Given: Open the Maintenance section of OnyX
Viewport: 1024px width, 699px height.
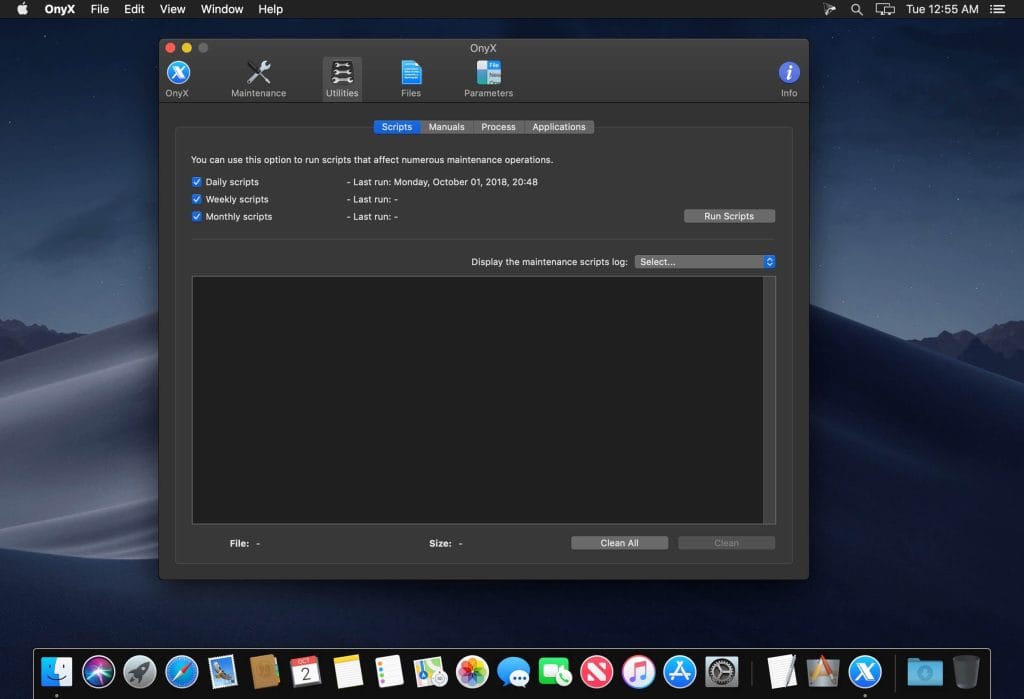Looking at the screenshot, I should coord(258,75).
